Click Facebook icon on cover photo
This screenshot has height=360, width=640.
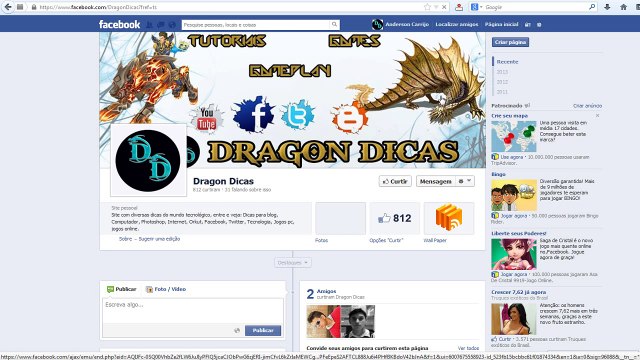tap(254, 115)
